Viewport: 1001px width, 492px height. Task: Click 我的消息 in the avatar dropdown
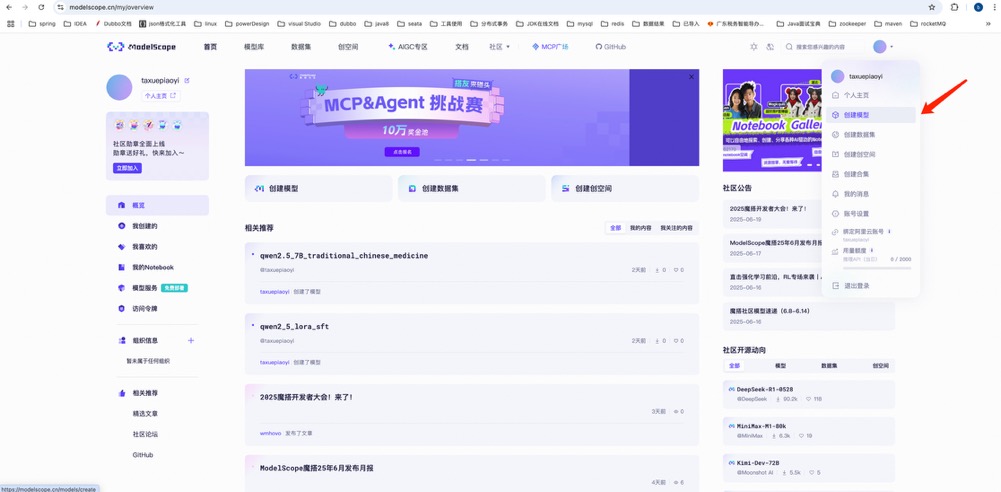(x=871, y=194)
